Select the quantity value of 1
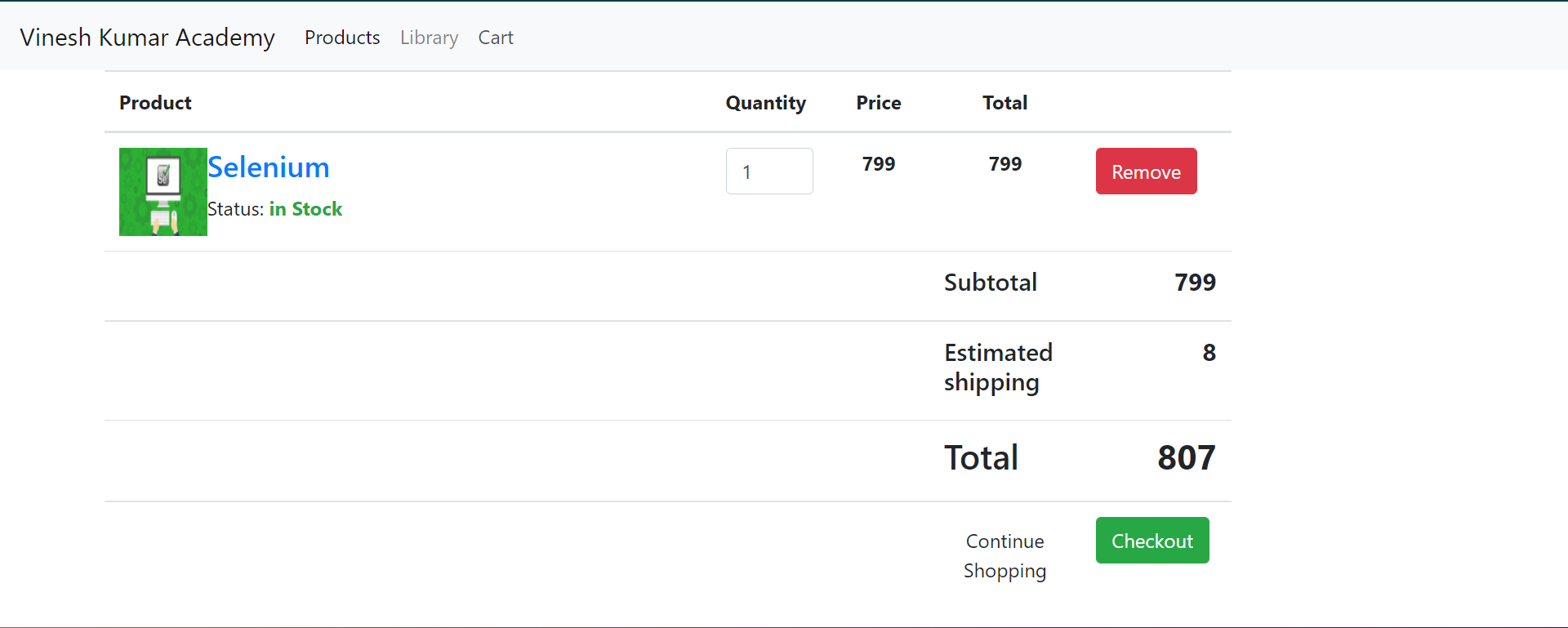1568x628 pixels. click(x=746, y=171)
